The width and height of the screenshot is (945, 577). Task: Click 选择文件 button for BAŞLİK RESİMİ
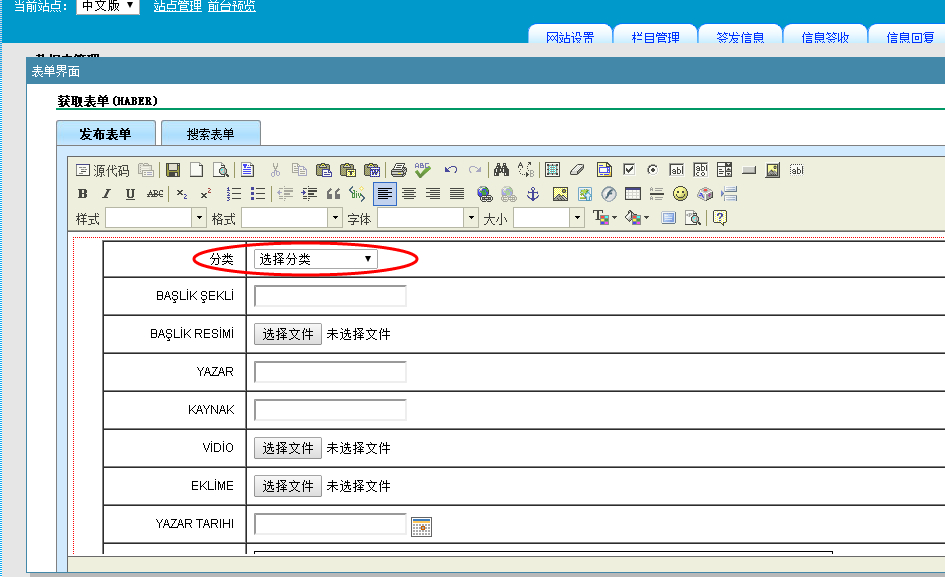point(288,334)
